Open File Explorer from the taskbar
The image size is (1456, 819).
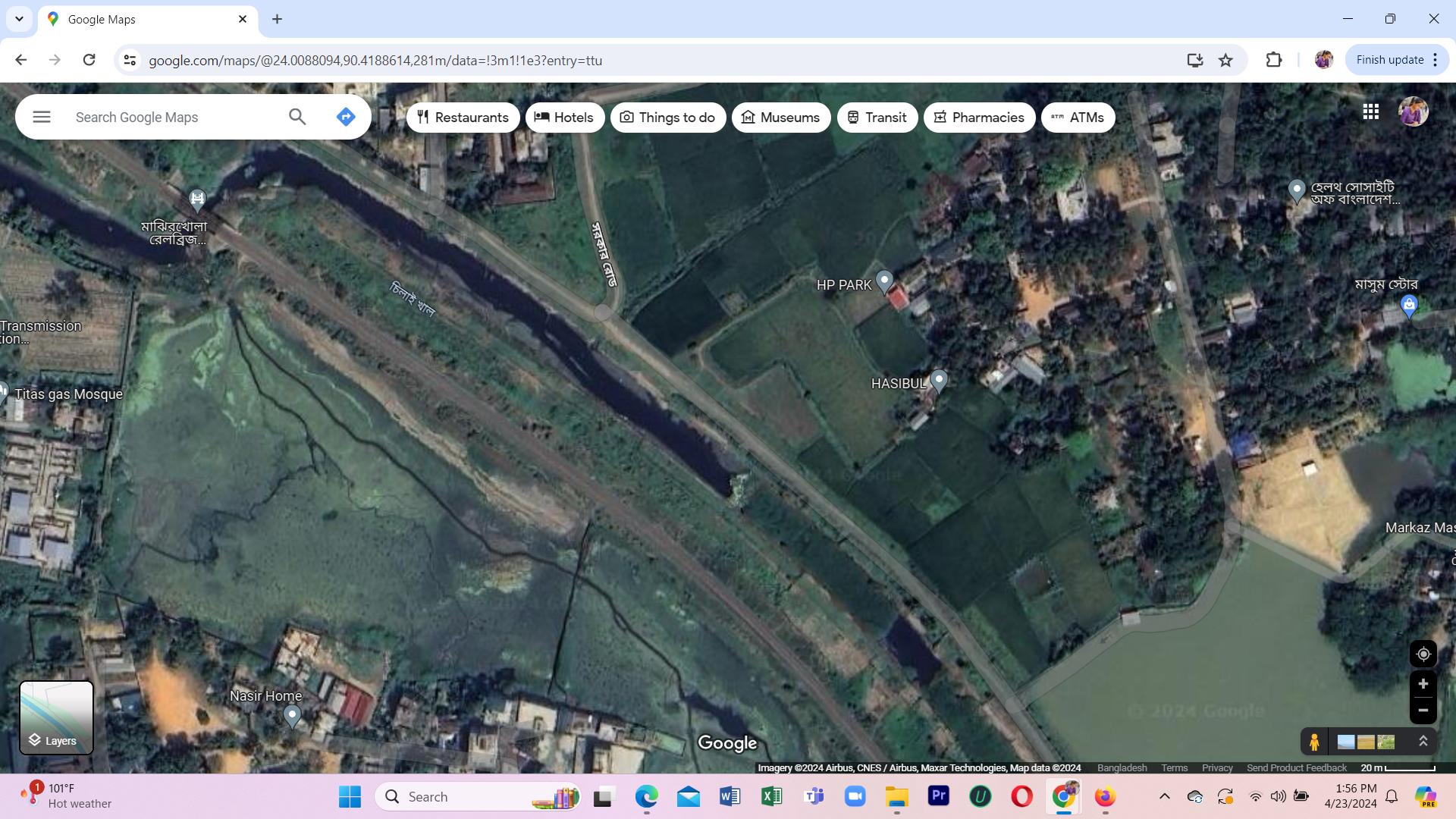coord(896,796)
